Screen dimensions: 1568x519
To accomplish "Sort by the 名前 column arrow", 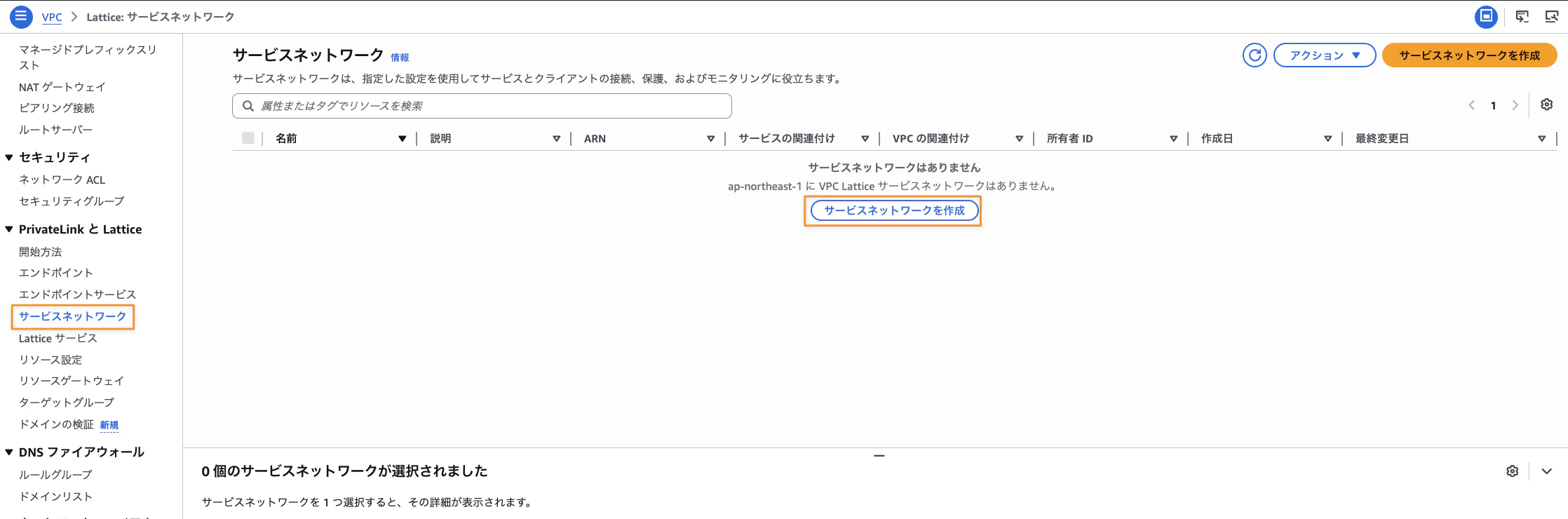I will (x=403, y=139).
